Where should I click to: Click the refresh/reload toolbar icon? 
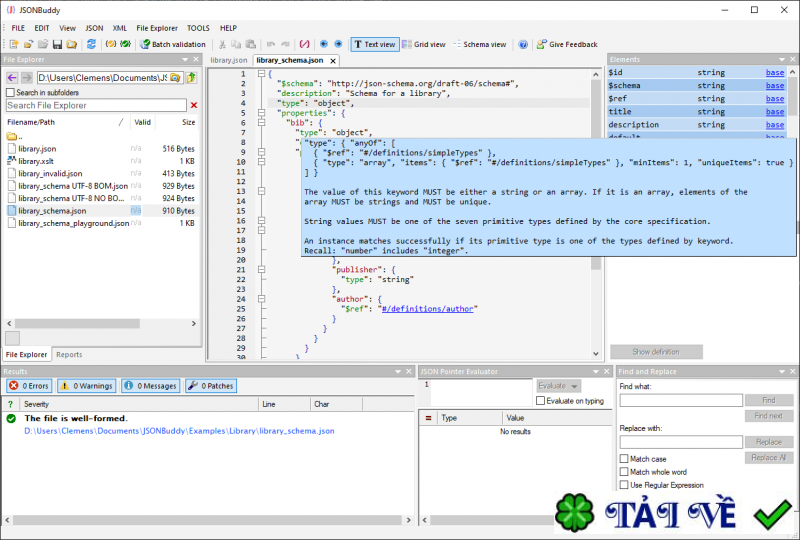(91, 44)
